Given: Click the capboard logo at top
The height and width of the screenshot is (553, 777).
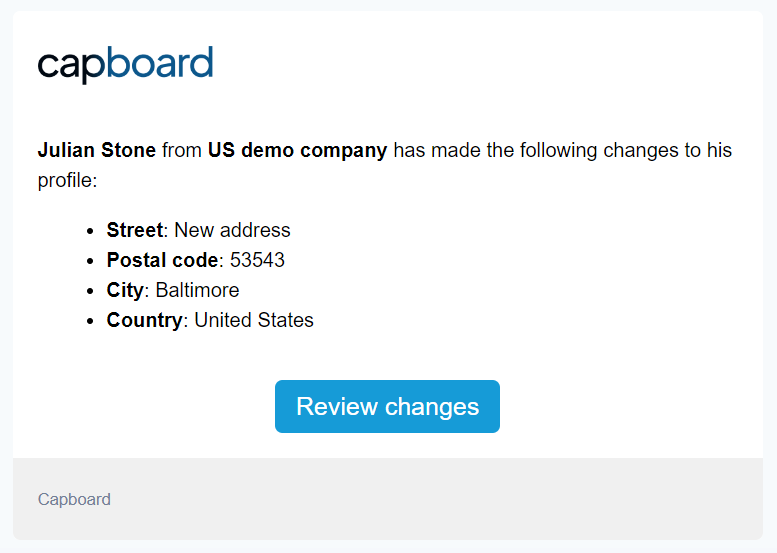Looking at the screenshot, I should 125,64.
